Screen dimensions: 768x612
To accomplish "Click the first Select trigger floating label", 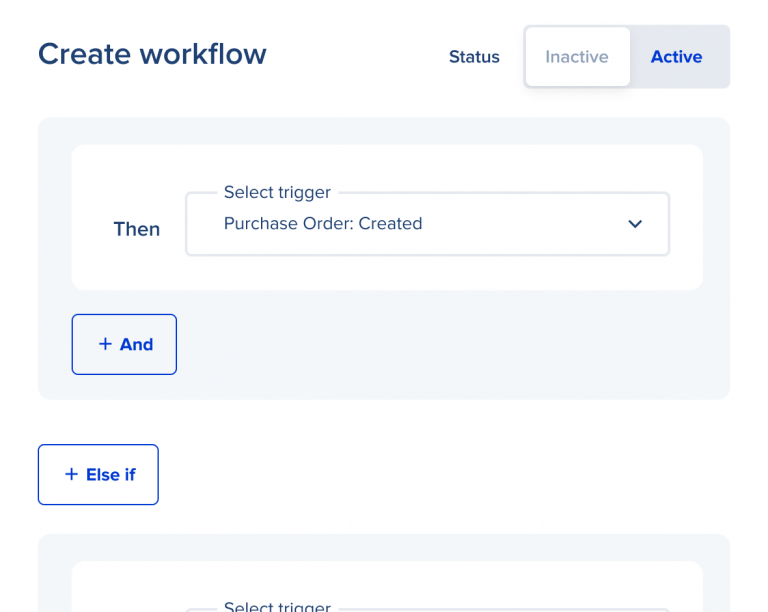I will (x=277, y=192).
